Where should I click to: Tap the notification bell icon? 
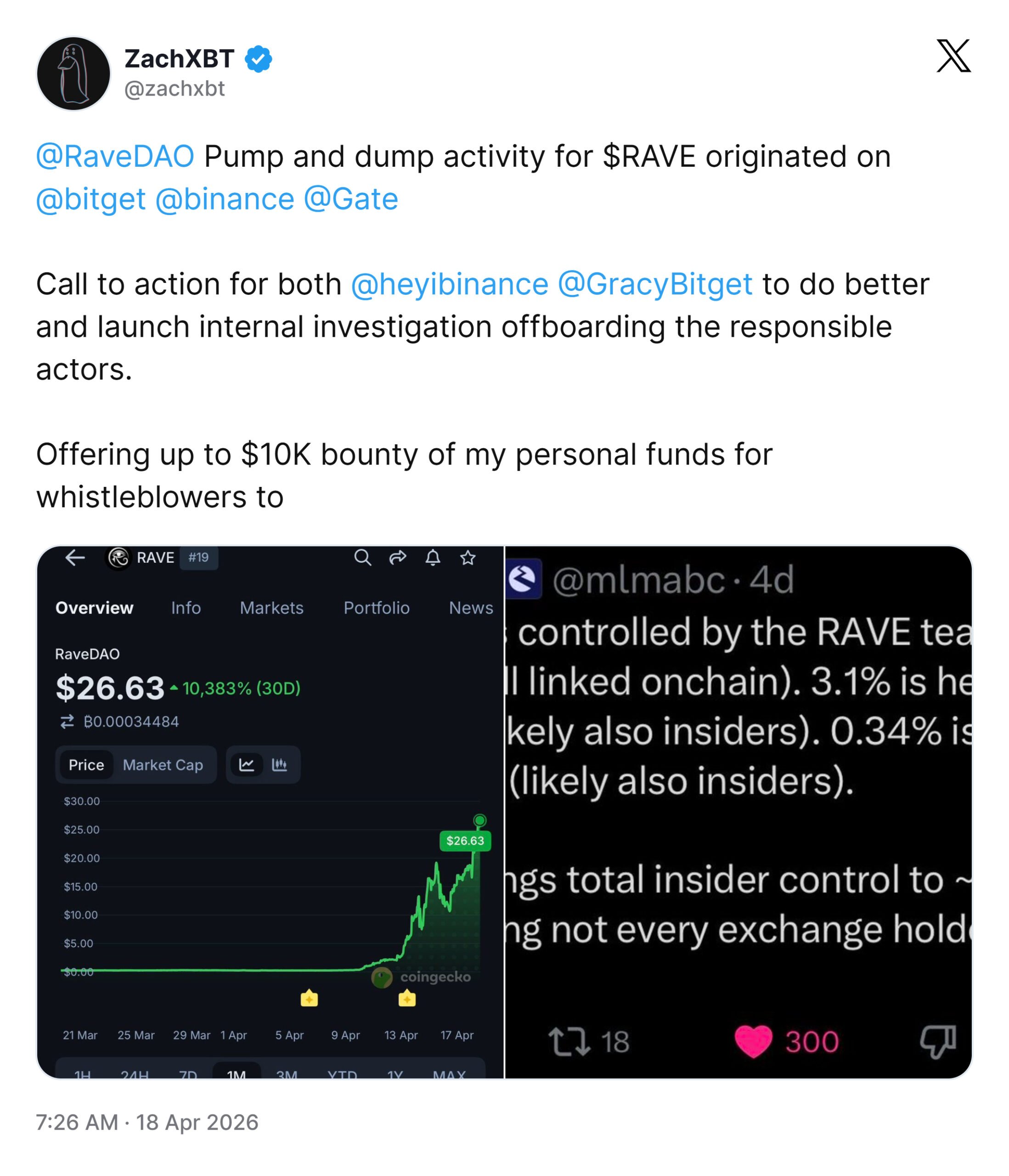[433, 558]
